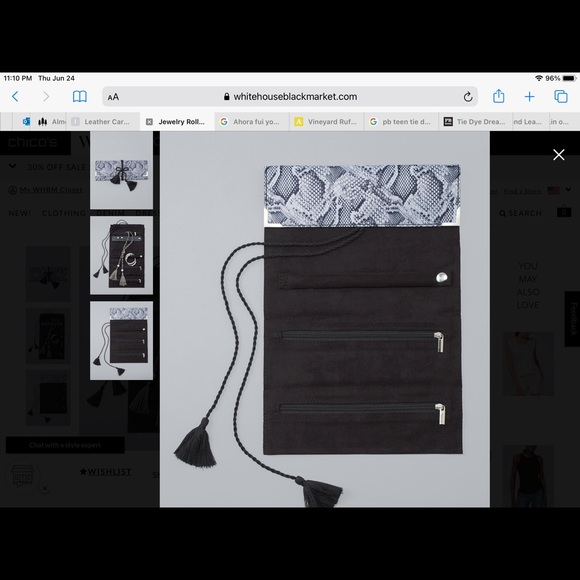Open the Vineyard Ruf... tab
Image resolution: width=580 pixels, height=580 pixels.
pos(327,122)
